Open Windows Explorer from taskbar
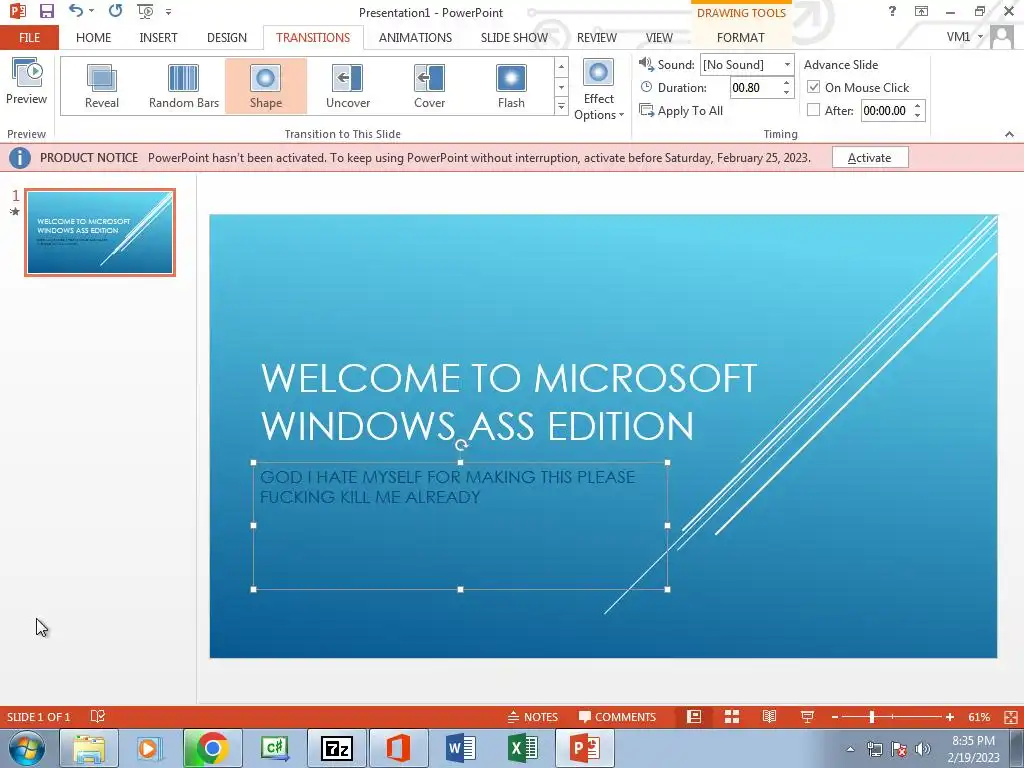The width and height of the screenshot is (1024, 768). pos(89,748)
